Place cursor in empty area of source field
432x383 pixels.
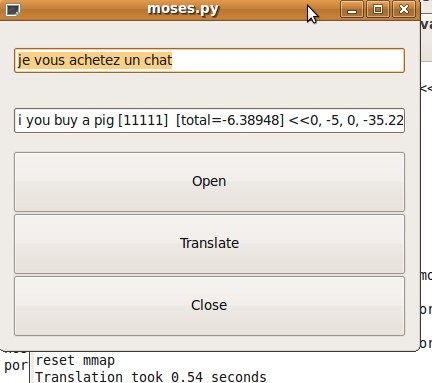(x=287, y=60)
